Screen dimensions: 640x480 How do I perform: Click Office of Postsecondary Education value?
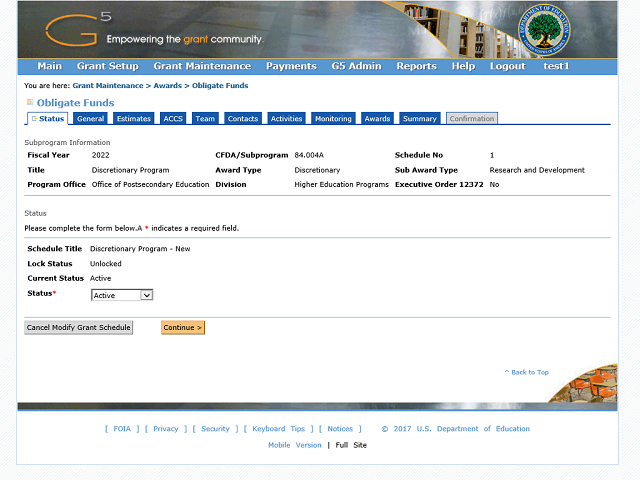[x=150, y=184]
